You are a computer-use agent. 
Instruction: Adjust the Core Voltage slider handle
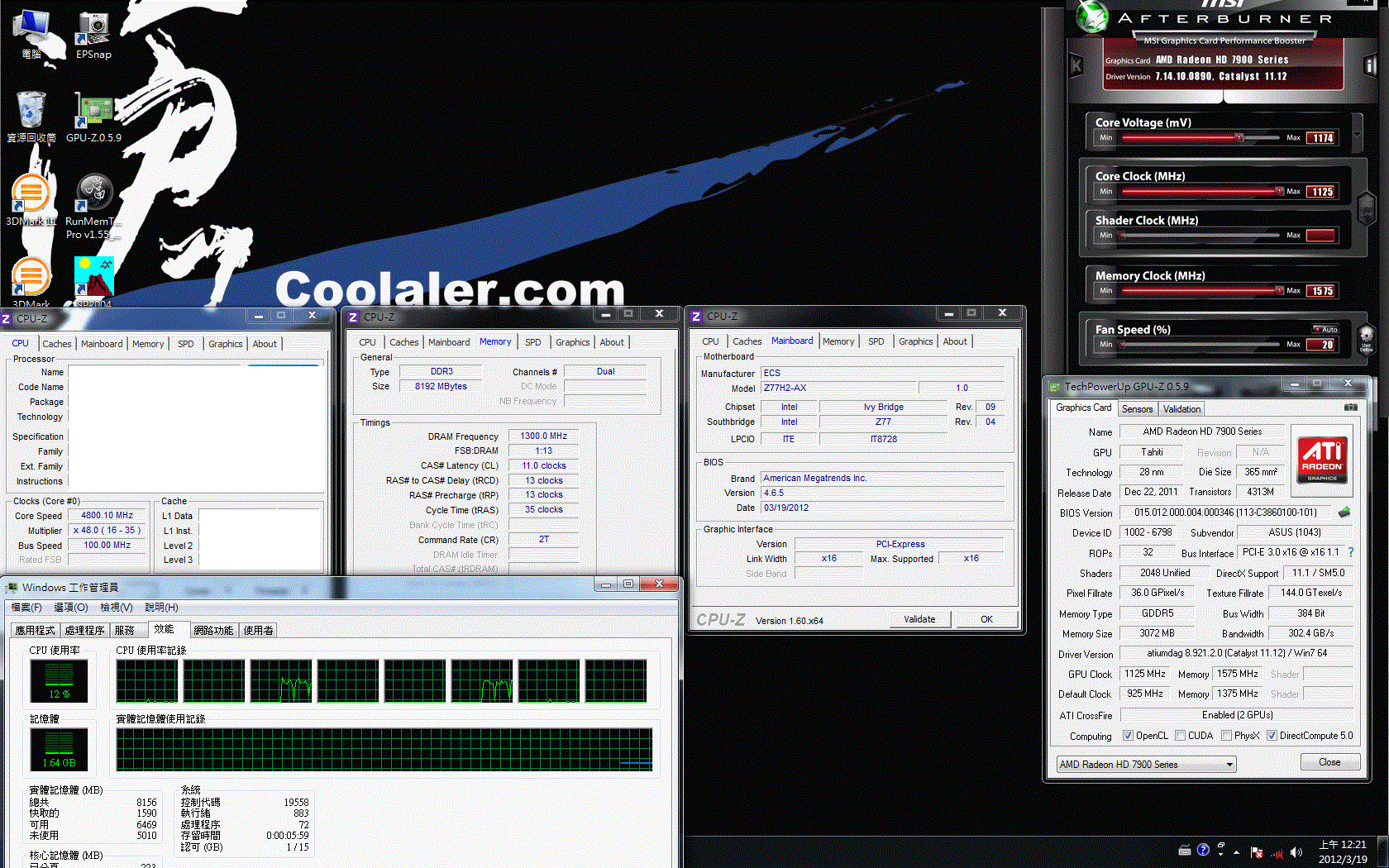(x=1239, y=137)
